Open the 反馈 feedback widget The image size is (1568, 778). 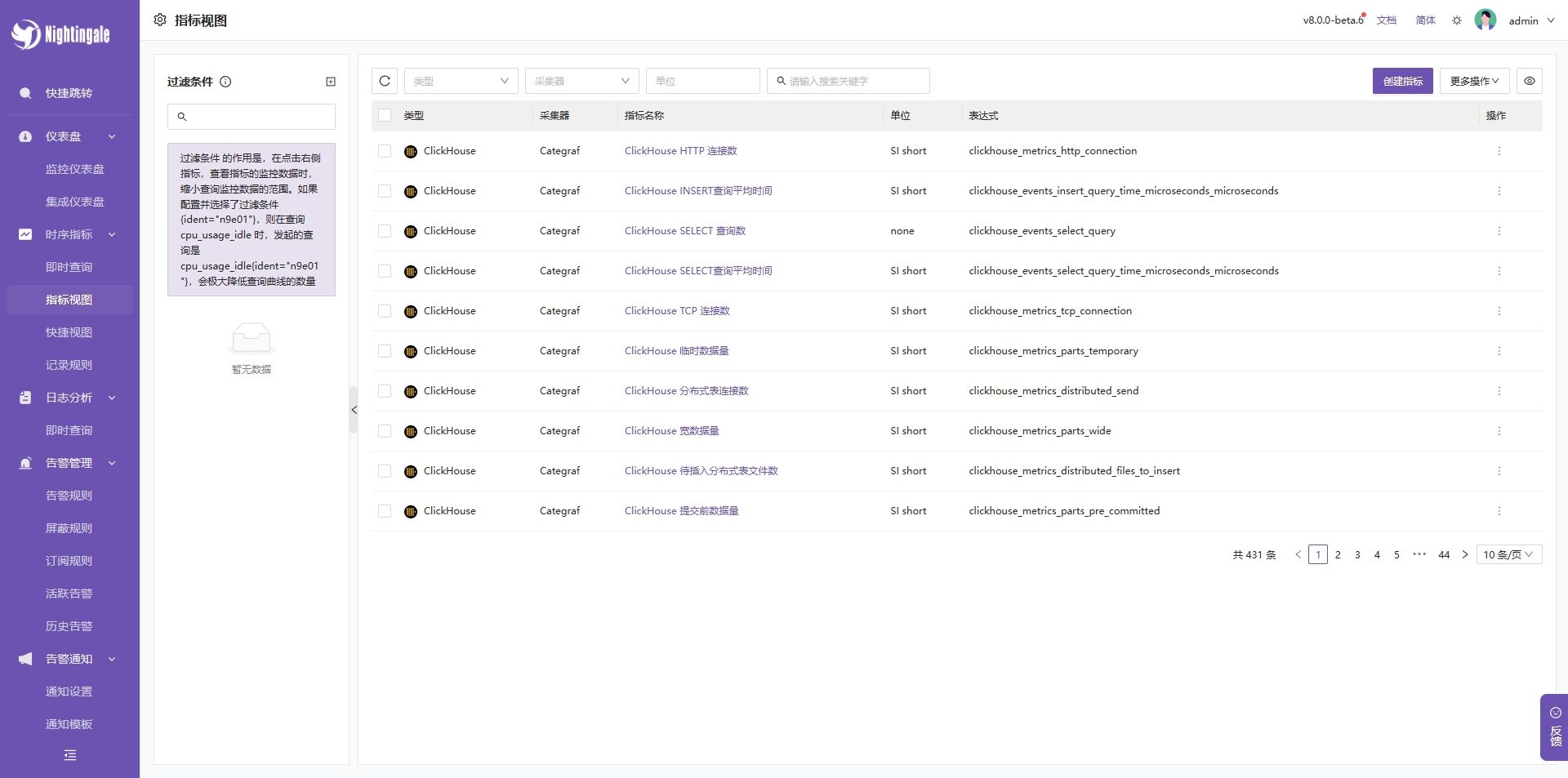pos(1555,727)
